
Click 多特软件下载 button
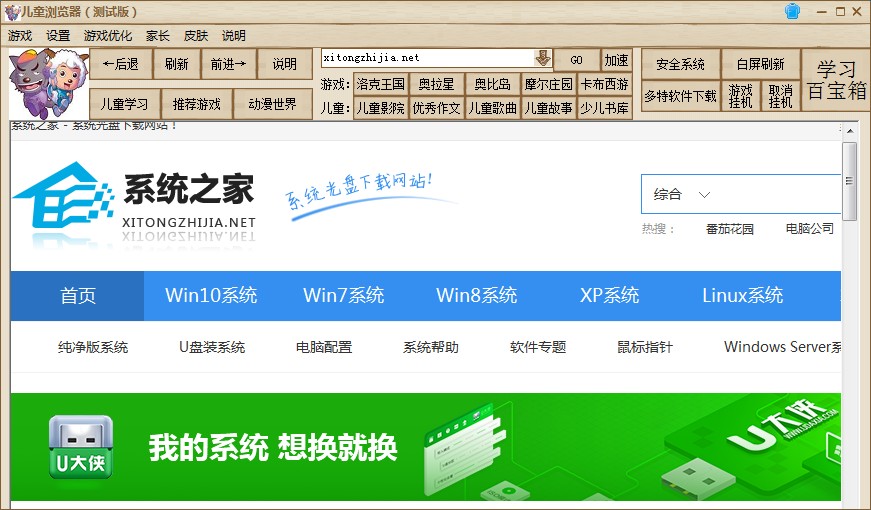coord(680,96)
